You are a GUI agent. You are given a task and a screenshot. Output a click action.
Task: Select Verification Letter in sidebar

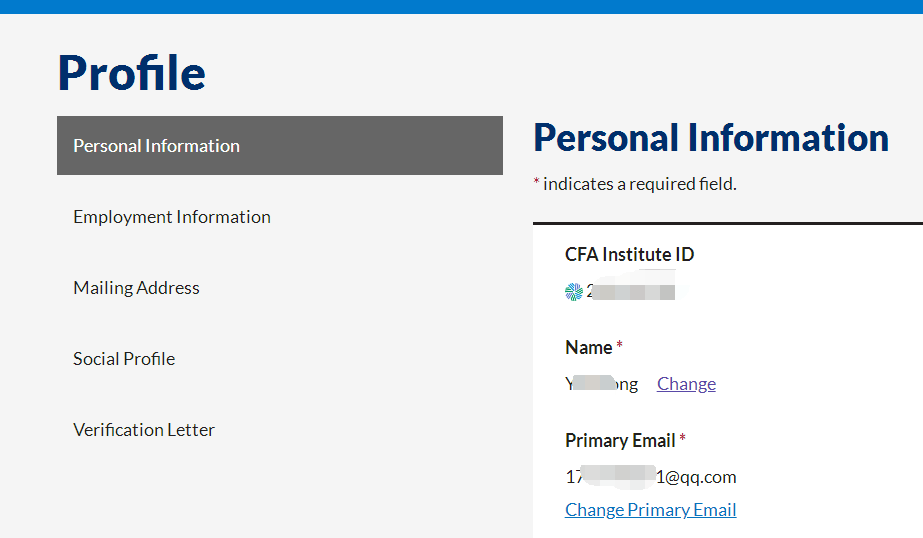click(144, 430)
